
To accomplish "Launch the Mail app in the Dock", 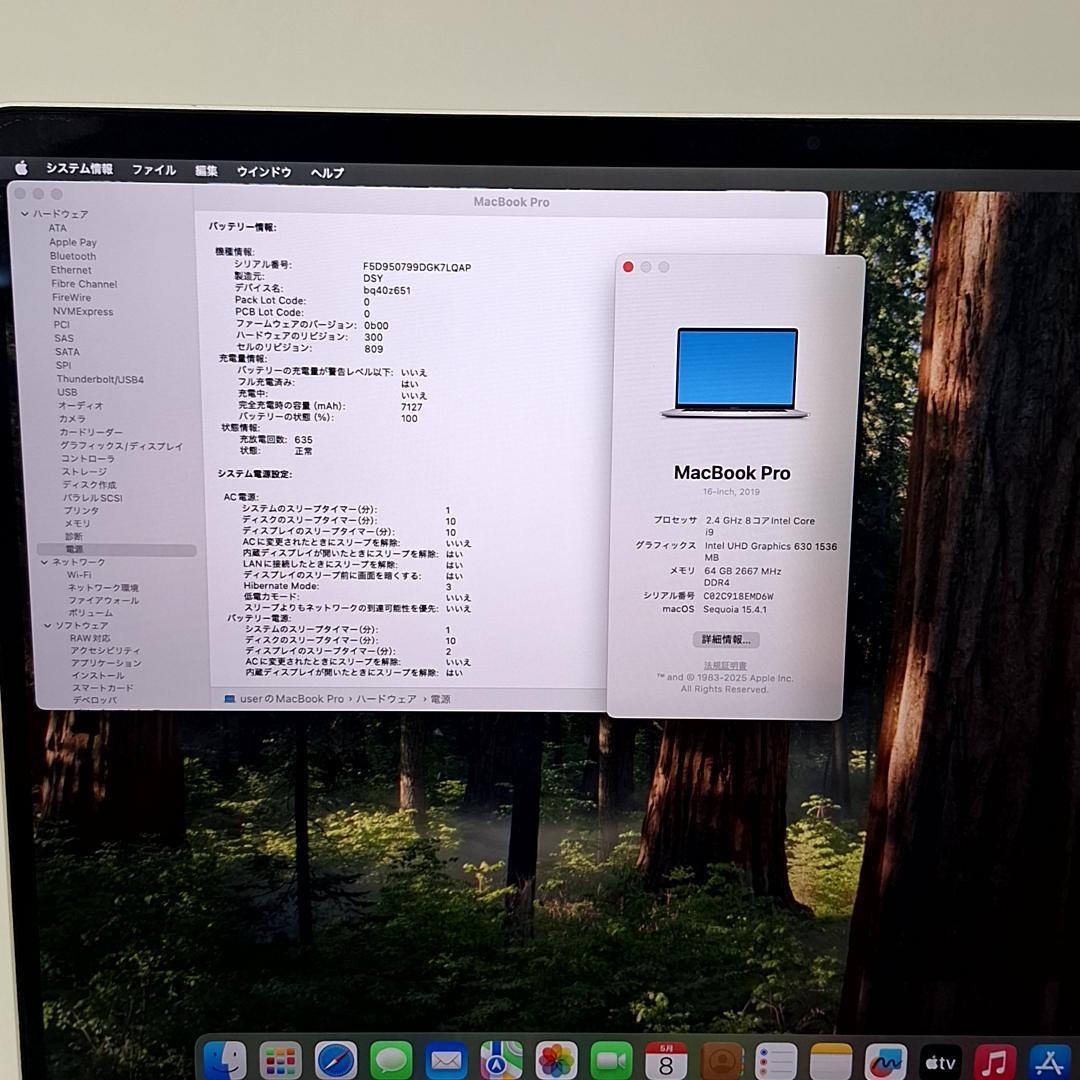I will click(x=446, y=1058).
